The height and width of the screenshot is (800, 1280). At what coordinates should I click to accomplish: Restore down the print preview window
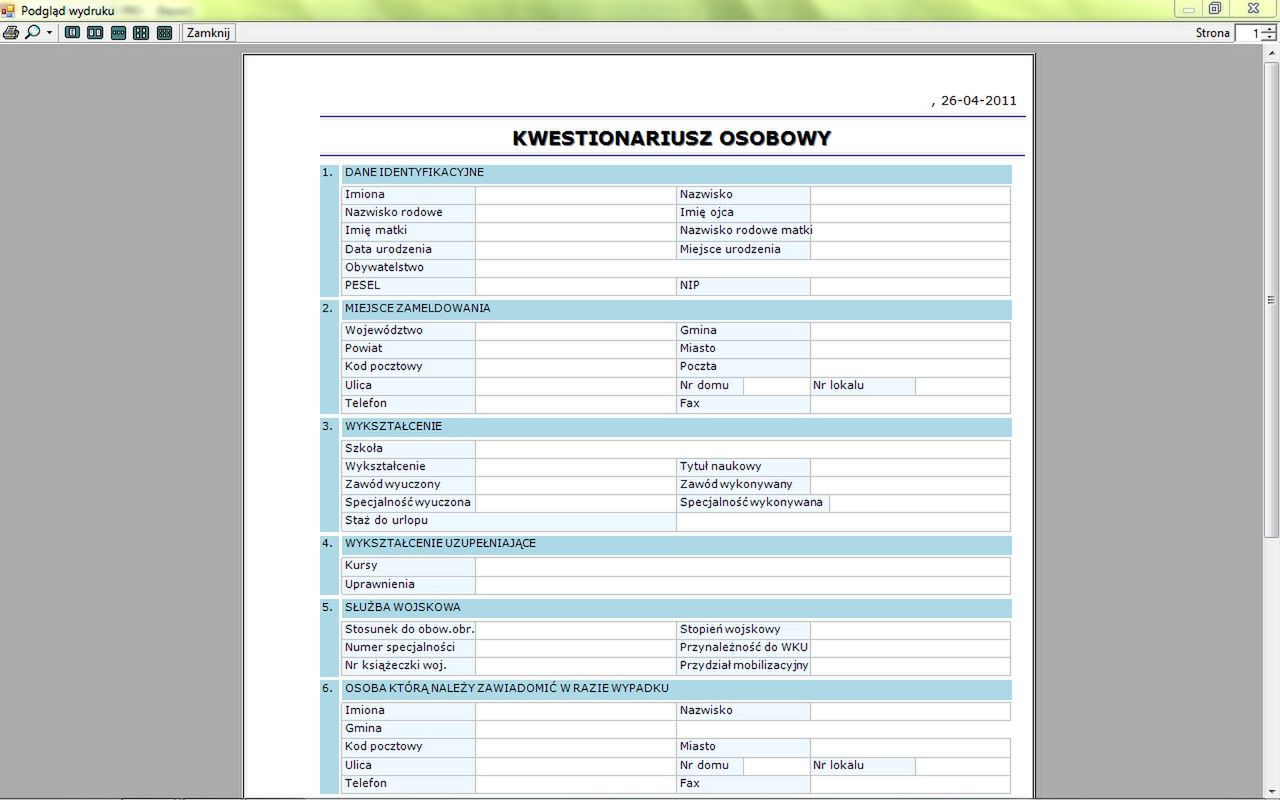coord(1215,9)
